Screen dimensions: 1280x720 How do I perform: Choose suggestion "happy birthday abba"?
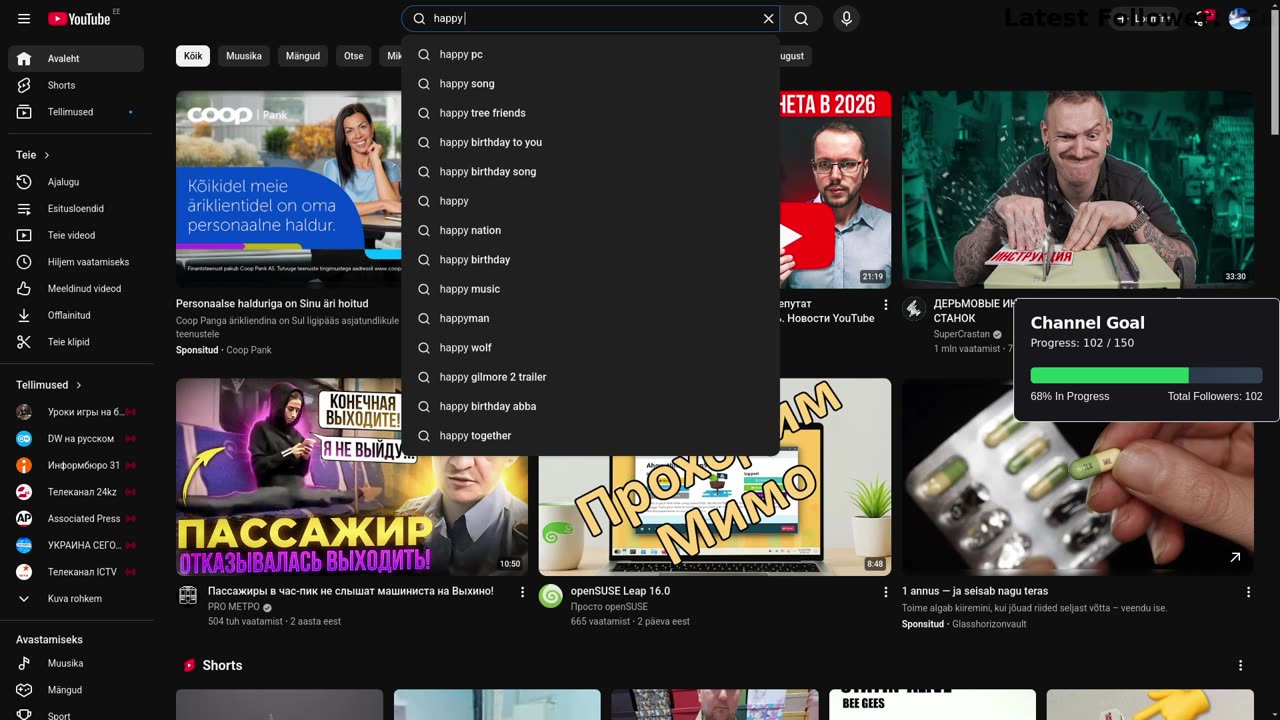(591, 407)
